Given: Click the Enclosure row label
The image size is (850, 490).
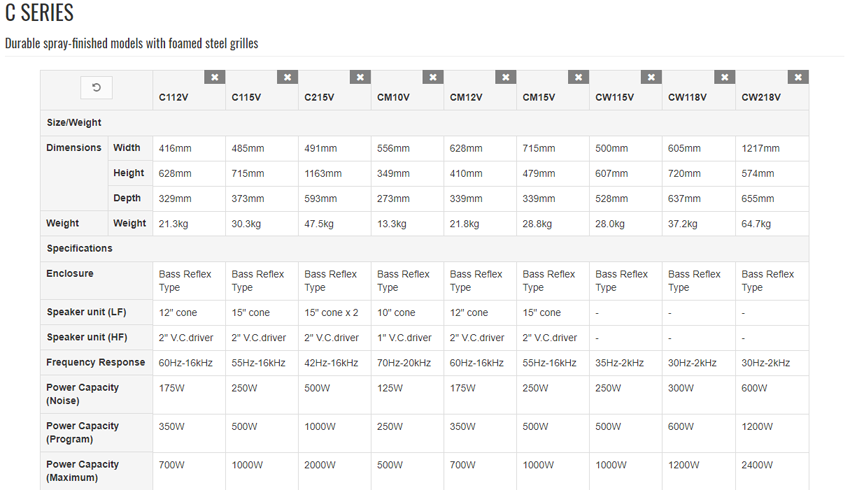Looking at the screenshot, I should point(70,274).
